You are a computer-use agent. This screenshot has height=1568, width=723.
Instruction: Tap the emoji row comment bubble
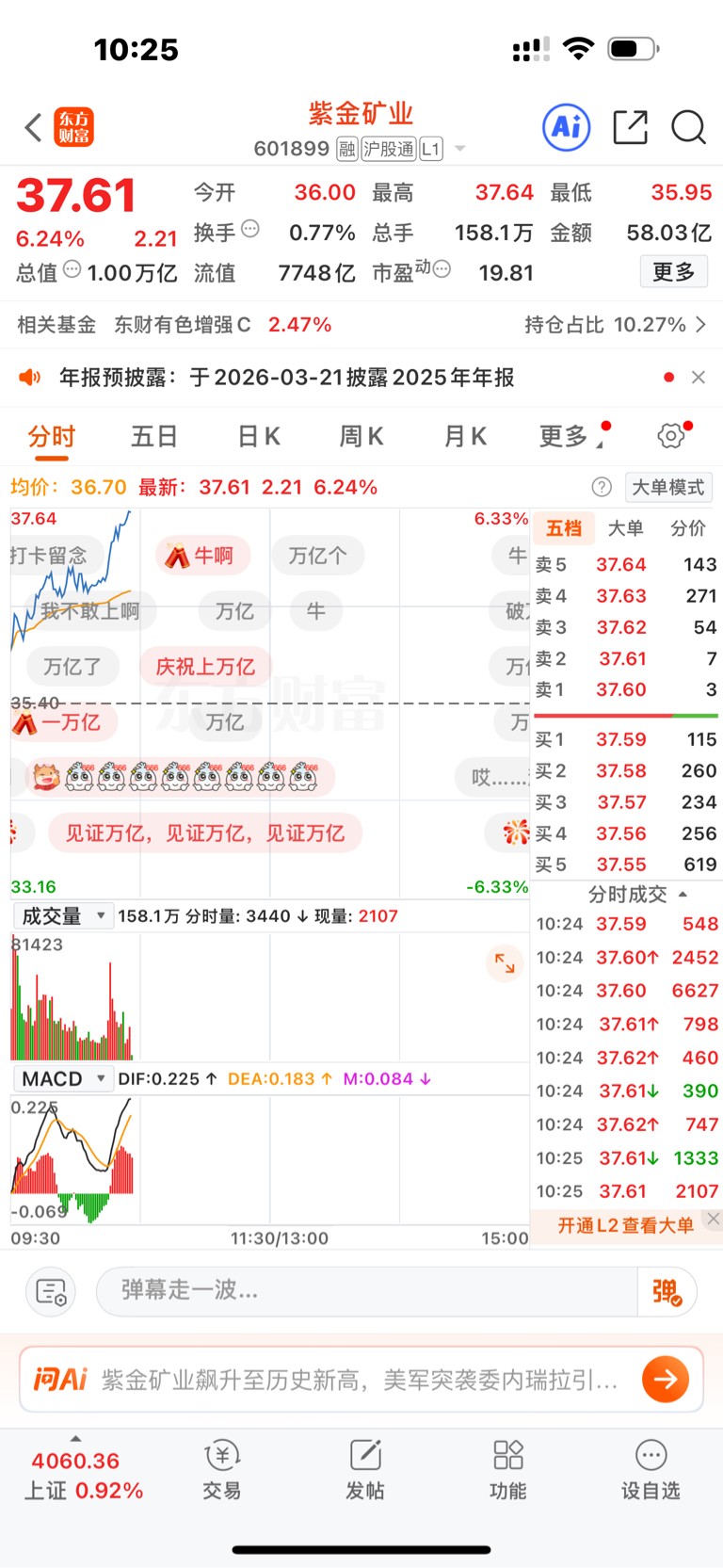pyautogui.click(x=179, y=778)
